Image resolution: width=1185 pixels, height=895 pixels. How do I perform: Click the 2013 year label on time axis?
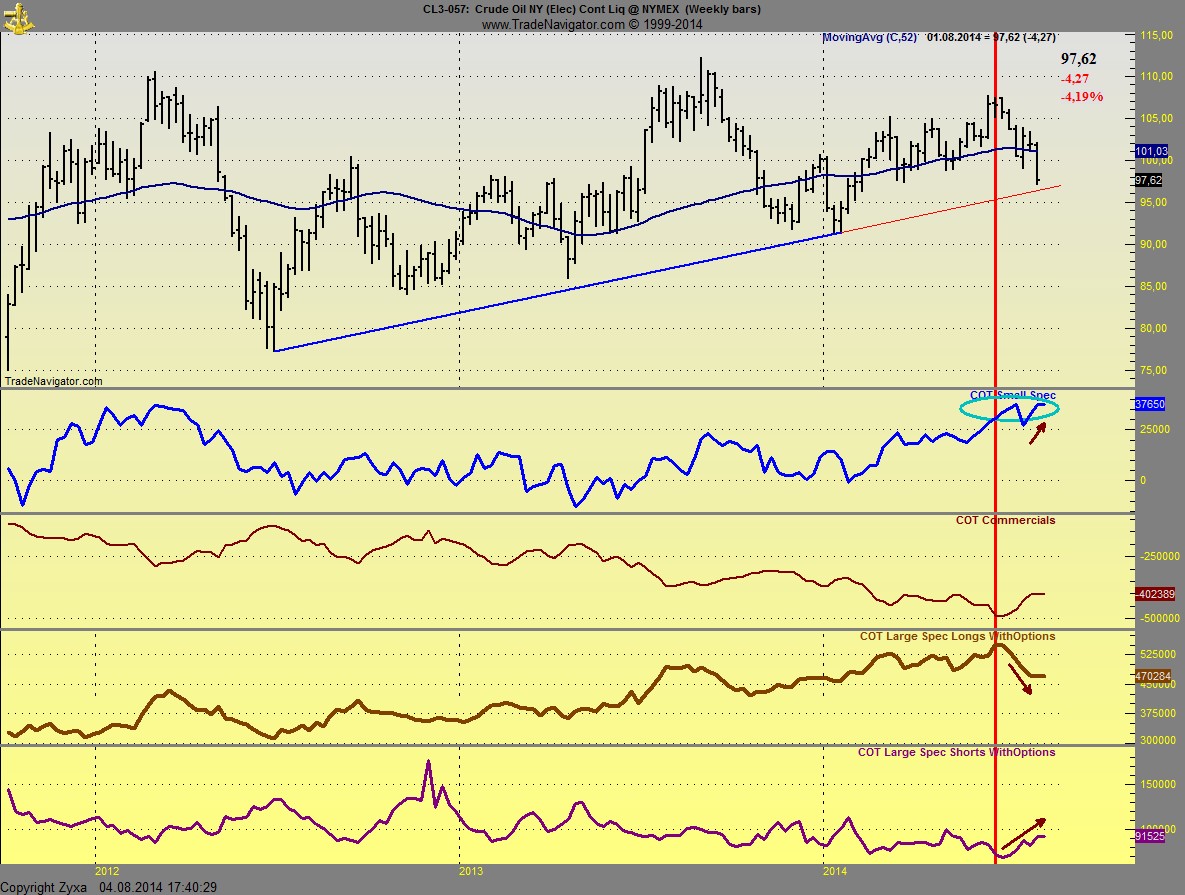[458, 872]
